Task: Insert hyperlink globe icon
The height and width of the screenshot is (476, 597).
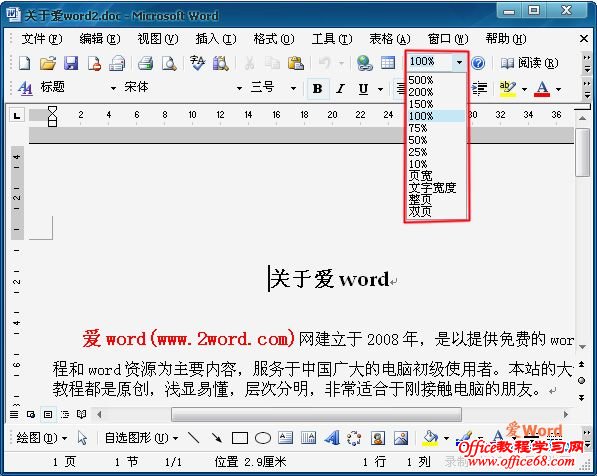Action: tap(365, 63)
